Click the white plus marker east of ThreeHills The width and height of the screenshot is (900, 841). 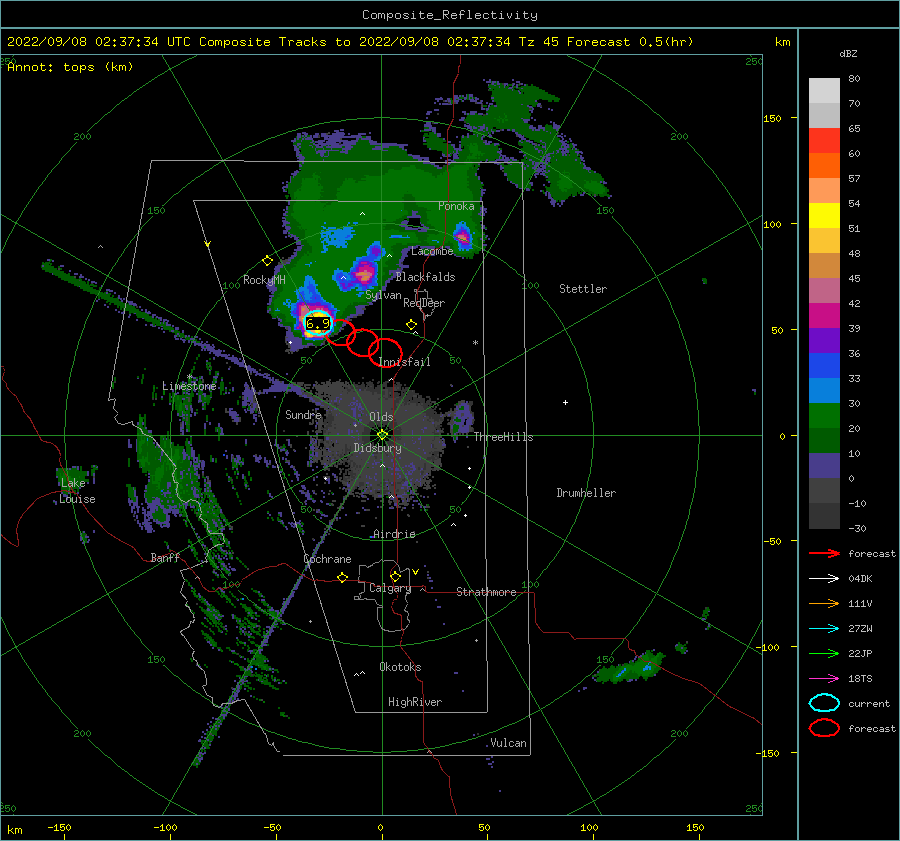click(565, 402)
